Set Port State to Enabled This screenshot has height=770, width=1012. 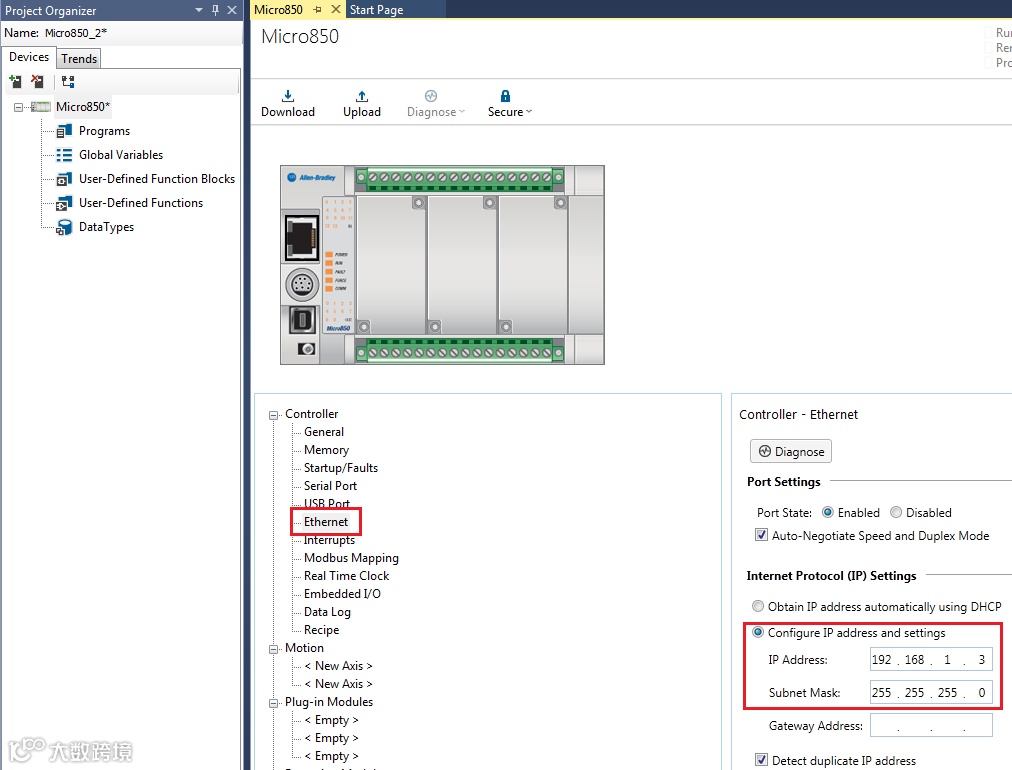tap(828, 512)
